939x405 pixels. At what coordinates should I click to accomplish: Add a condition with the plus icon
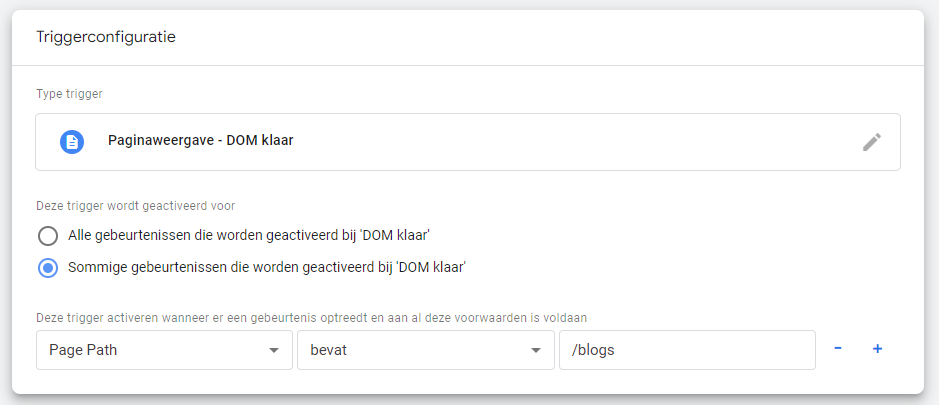(878, 349)
